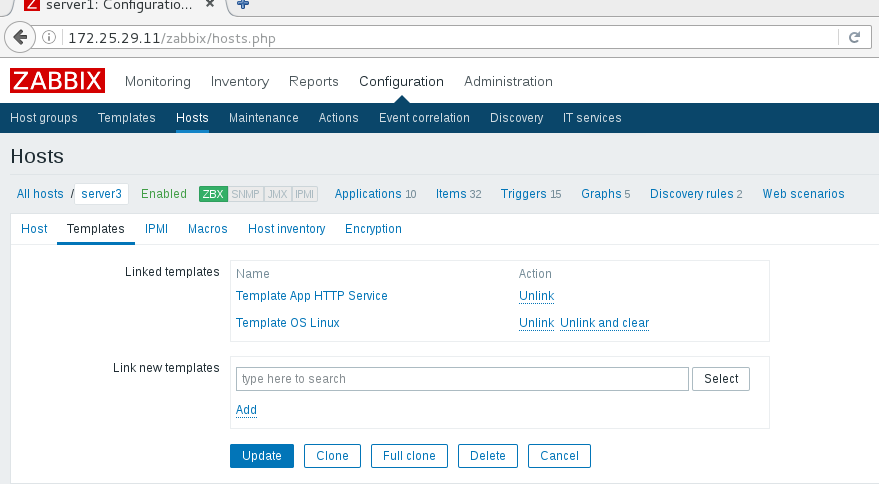Click the browser back arrow button
879x484 pixels.
tap(20, 38)
